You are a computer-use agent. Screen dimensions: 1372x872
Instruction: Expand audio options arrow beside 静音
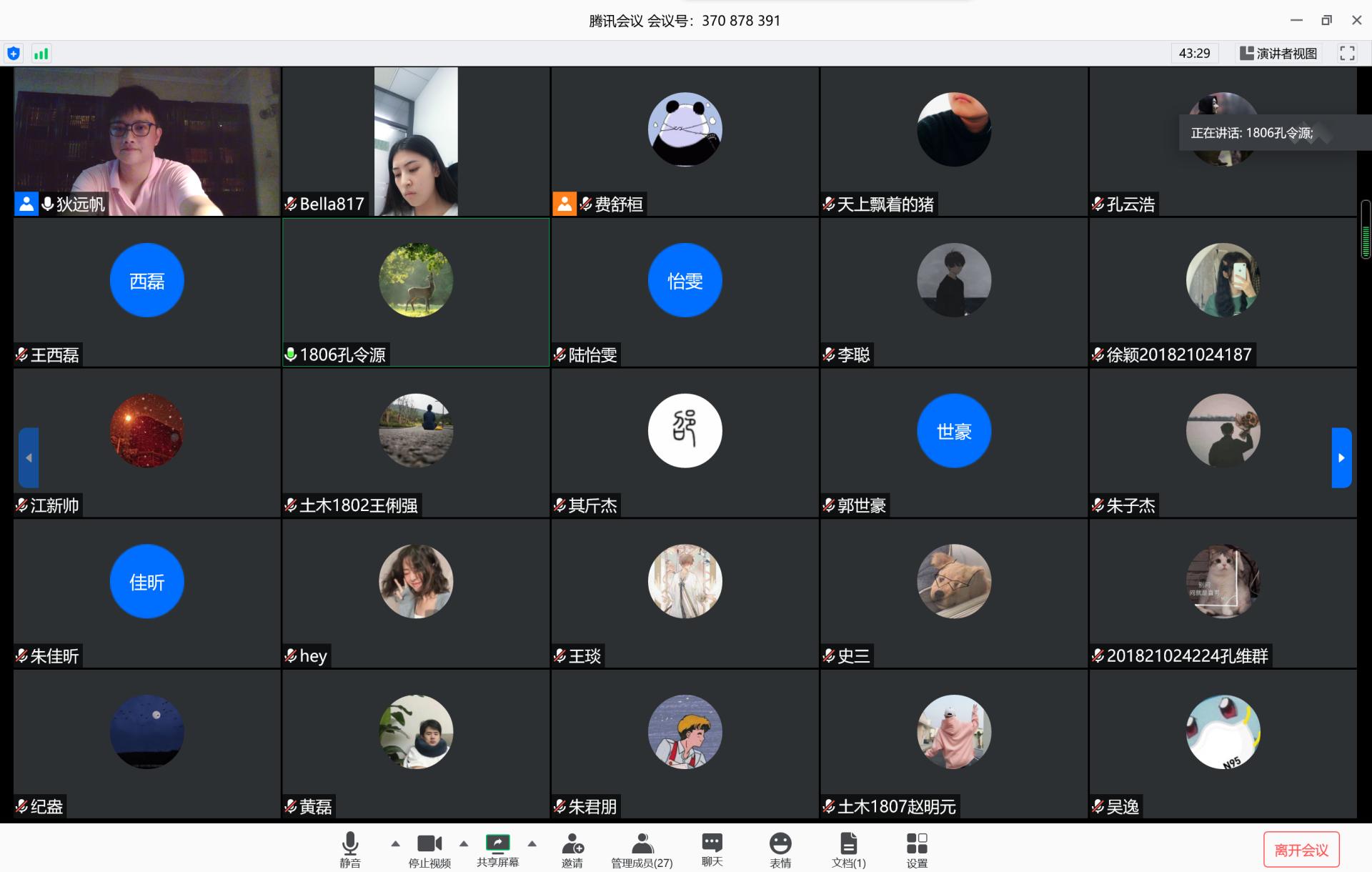tap(395, 843)
